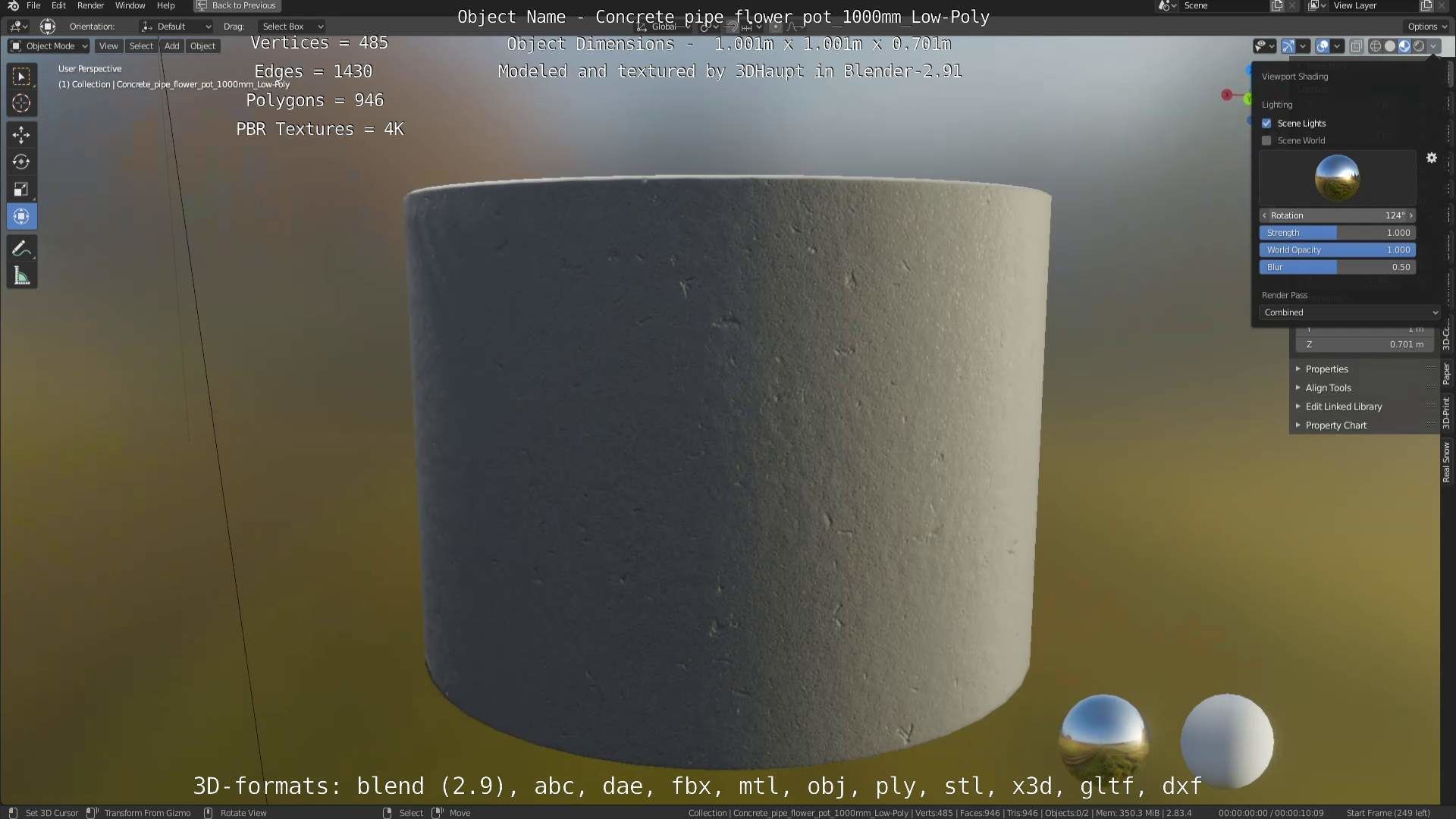Open the Render menu
The image size is (1456, 819).
(x=90, y=5)
